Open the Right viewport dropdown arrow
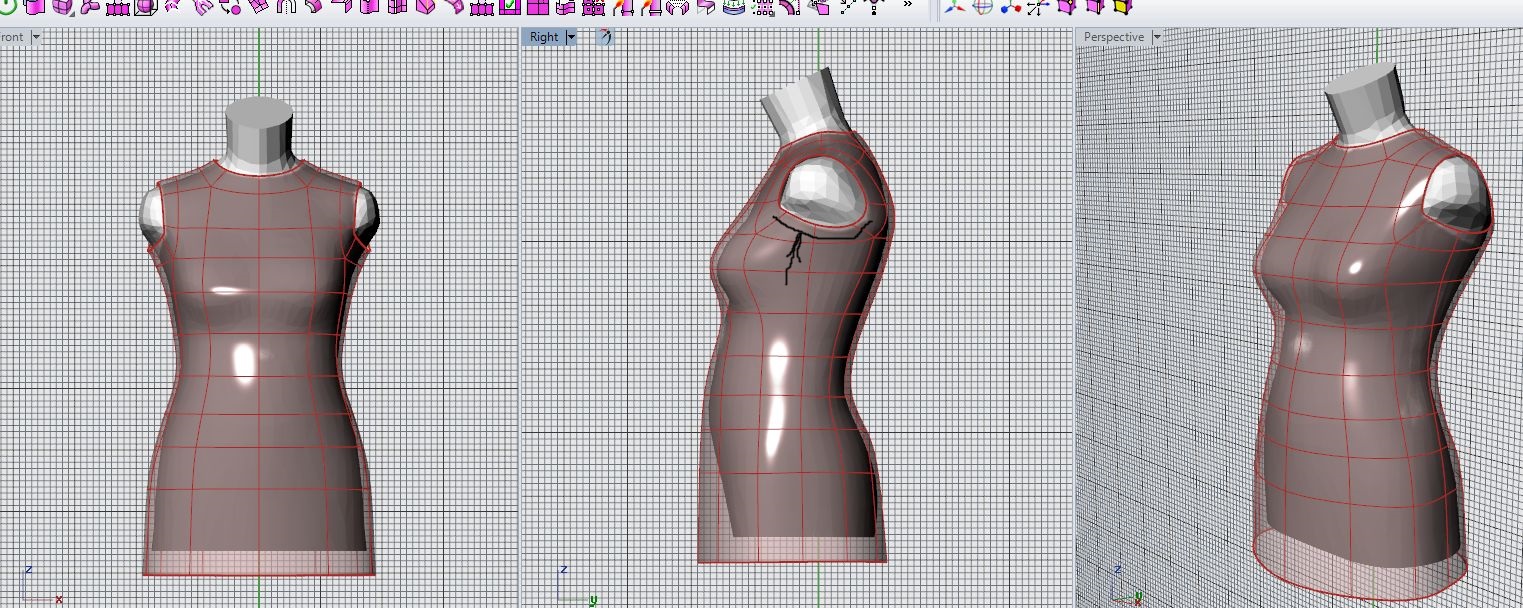Screen dimensions: 1523x608 pos(571,37)
